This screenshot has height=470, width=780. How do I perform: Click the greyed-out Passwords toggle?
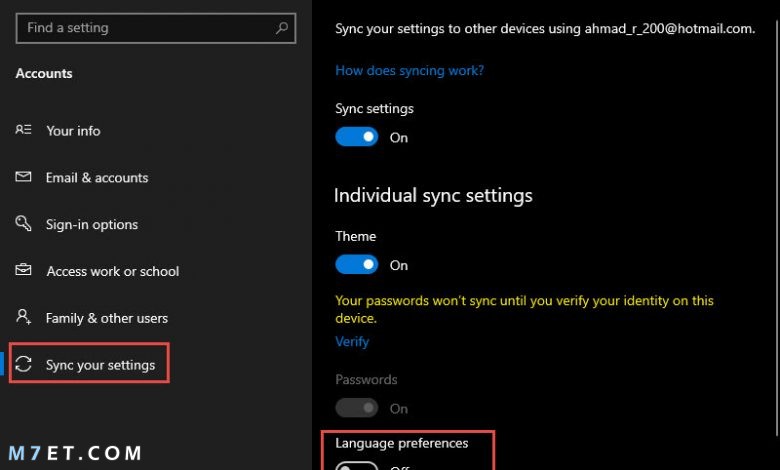click(x=357, y=408)
